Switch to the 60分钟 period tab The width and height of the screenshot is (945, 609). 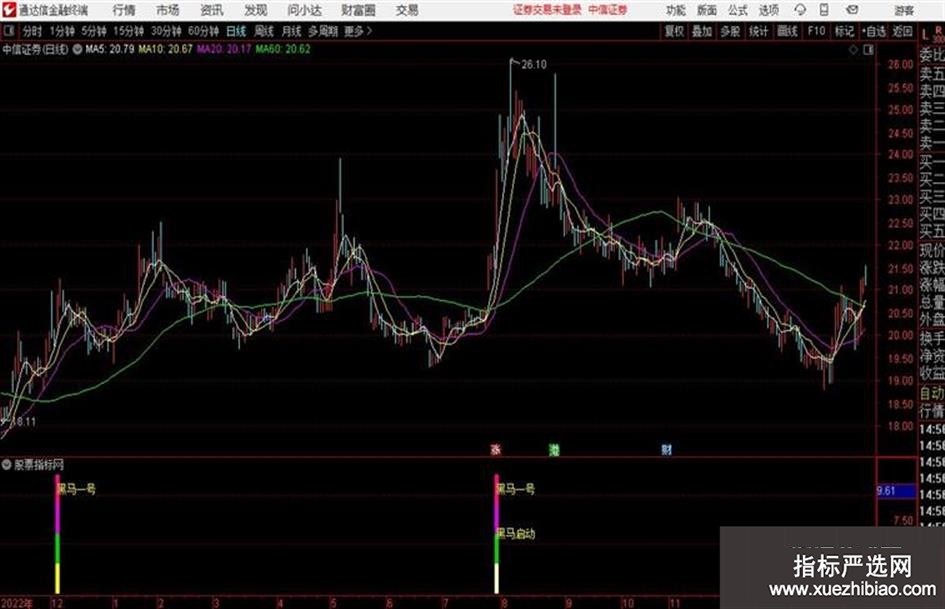204,31
